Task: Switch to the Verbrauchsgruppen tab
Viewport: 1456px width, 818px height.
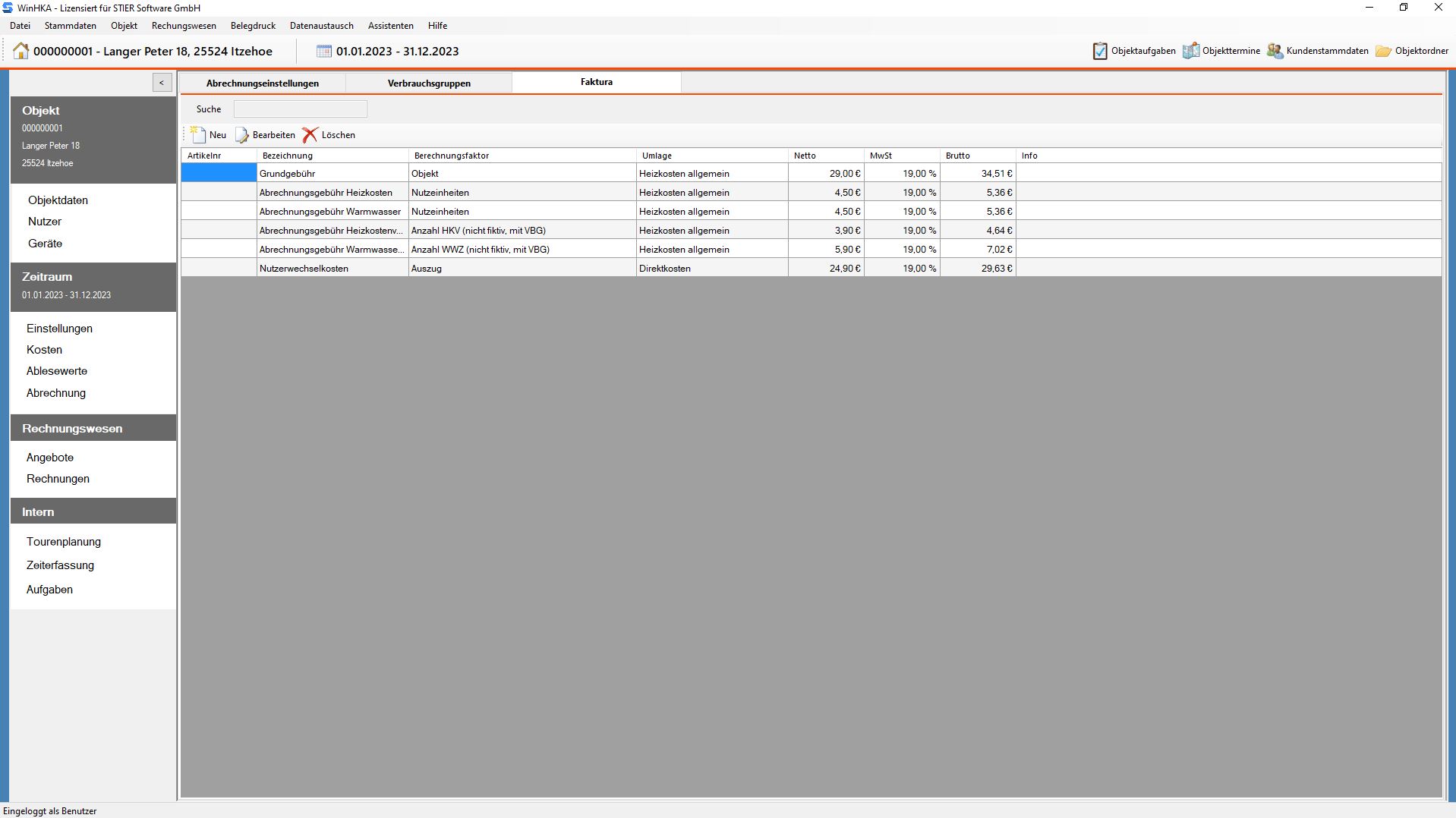Action: 429,83
